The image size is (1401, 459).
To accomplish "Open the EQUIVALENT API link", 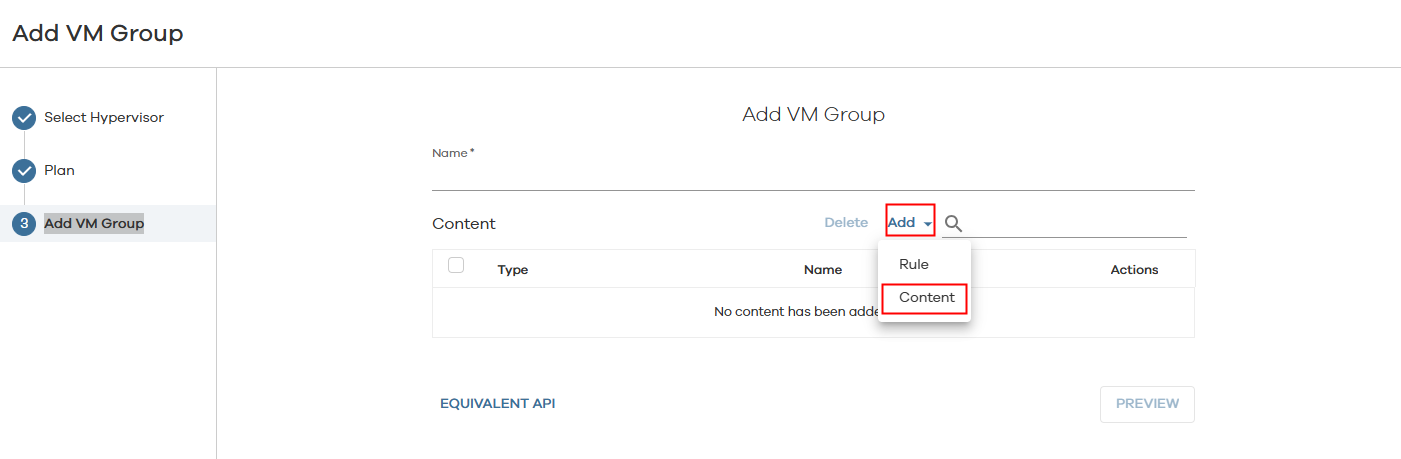I will (497, 404).
